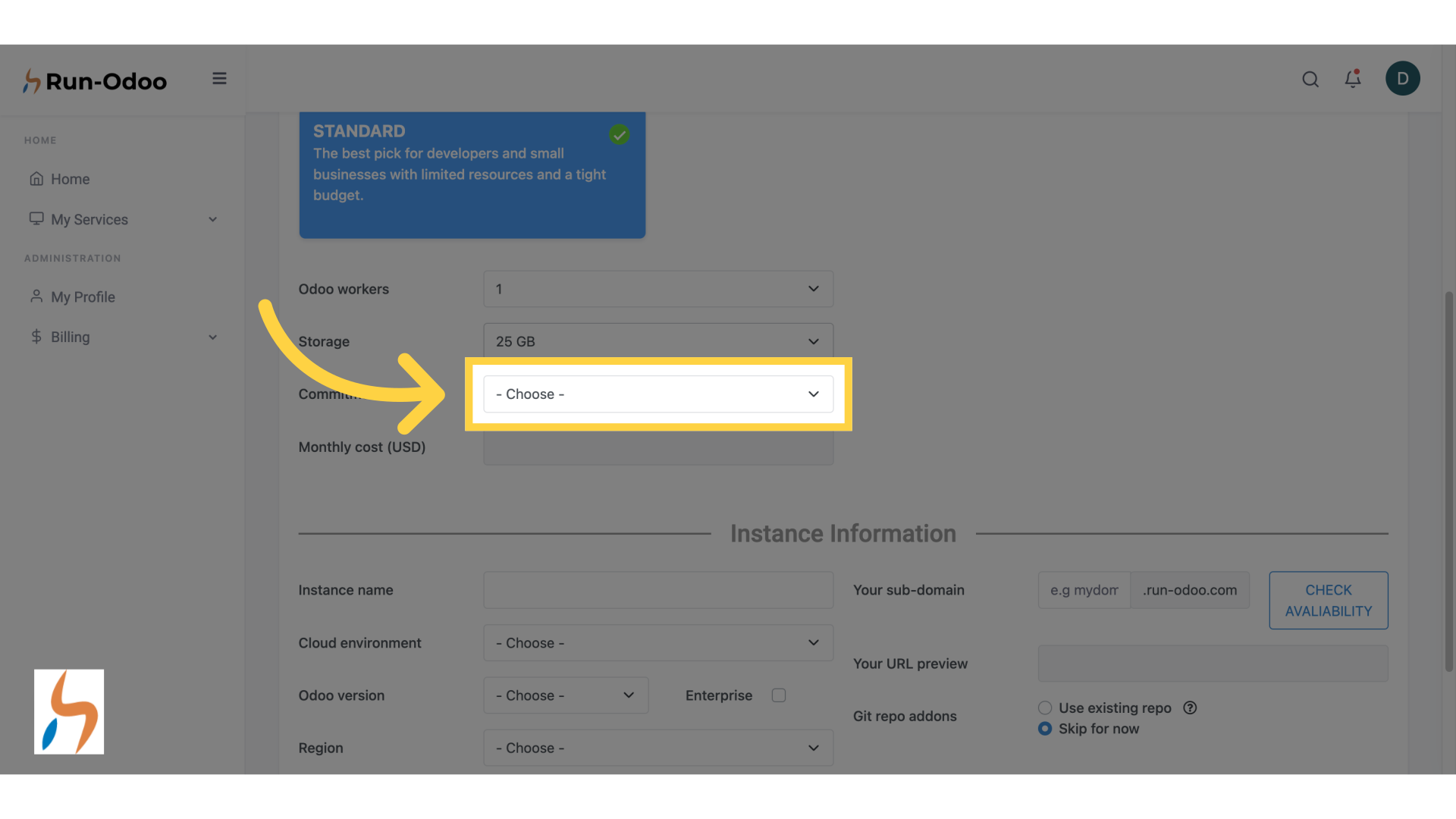Open the notifications bell
The image size is (1456, 819).
click(x=1353, y=79)
